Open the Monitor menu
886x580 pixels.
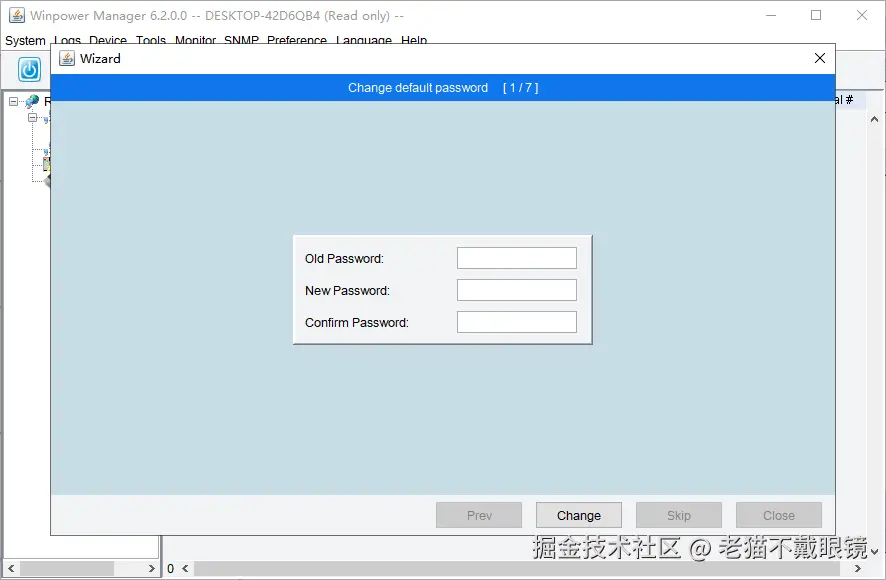pyautogui.click(x=196, y=40)
